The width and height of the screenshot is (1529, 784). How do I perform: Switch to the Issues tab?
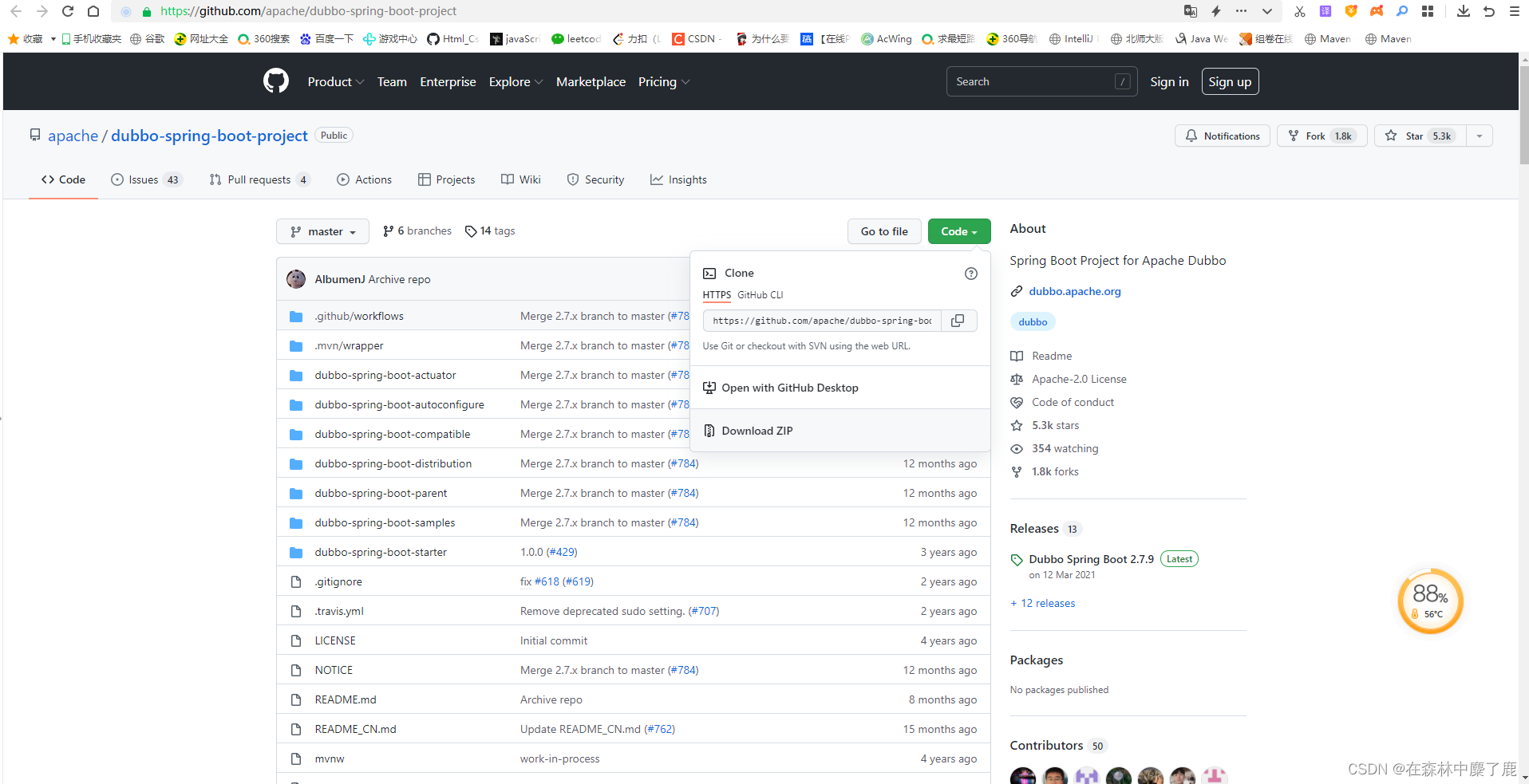pos(146,180)
